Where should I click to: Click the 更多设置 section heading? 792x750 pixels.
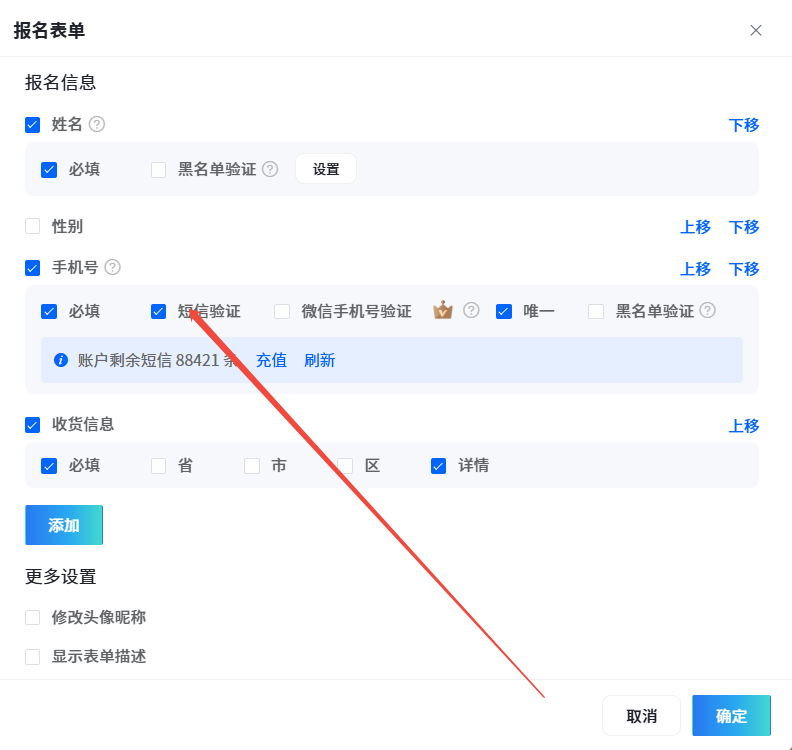pyautogui.click(x=61, y=576)
